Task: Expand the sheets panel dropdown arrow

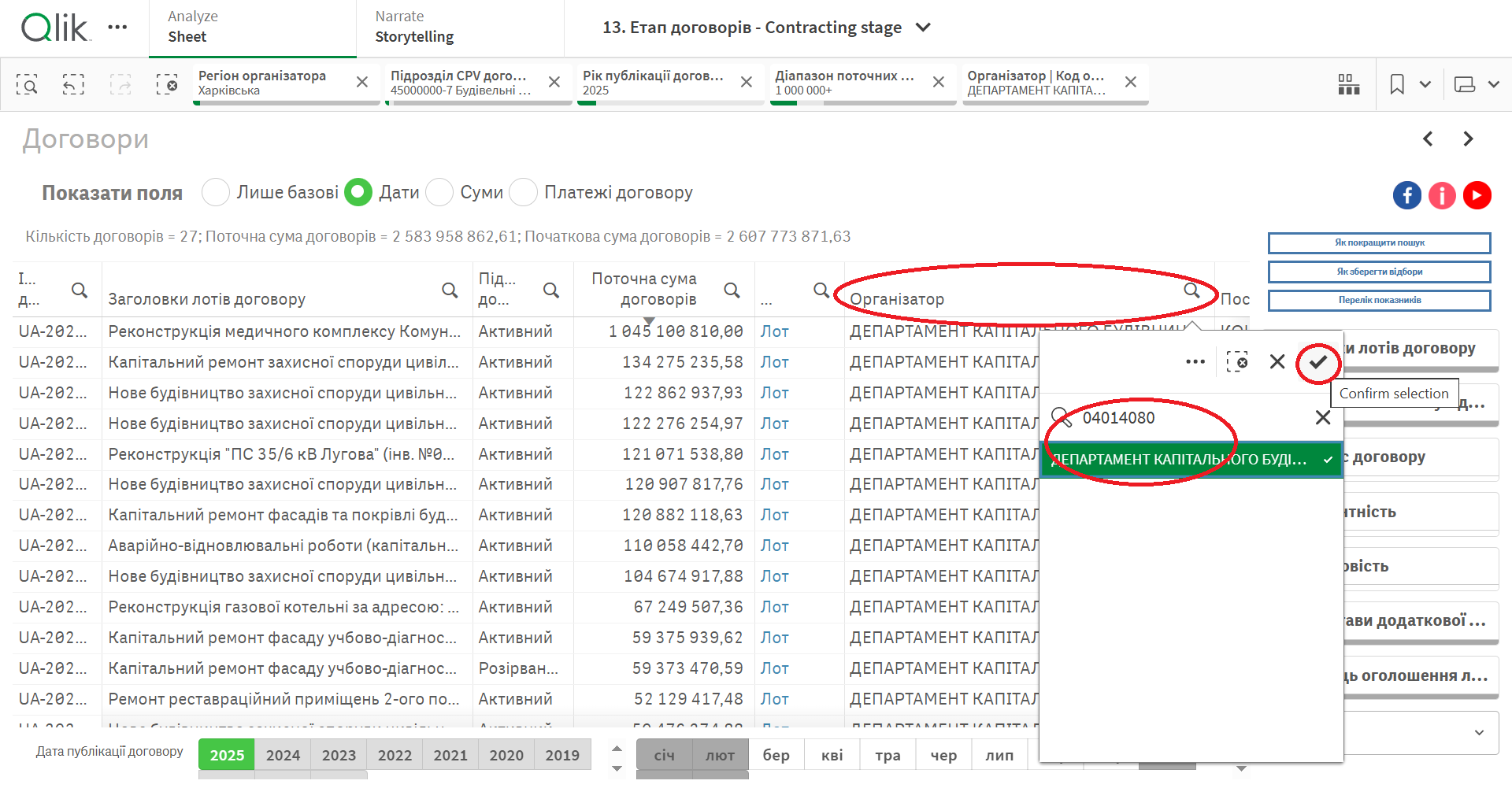Action: coord(1494,84)
